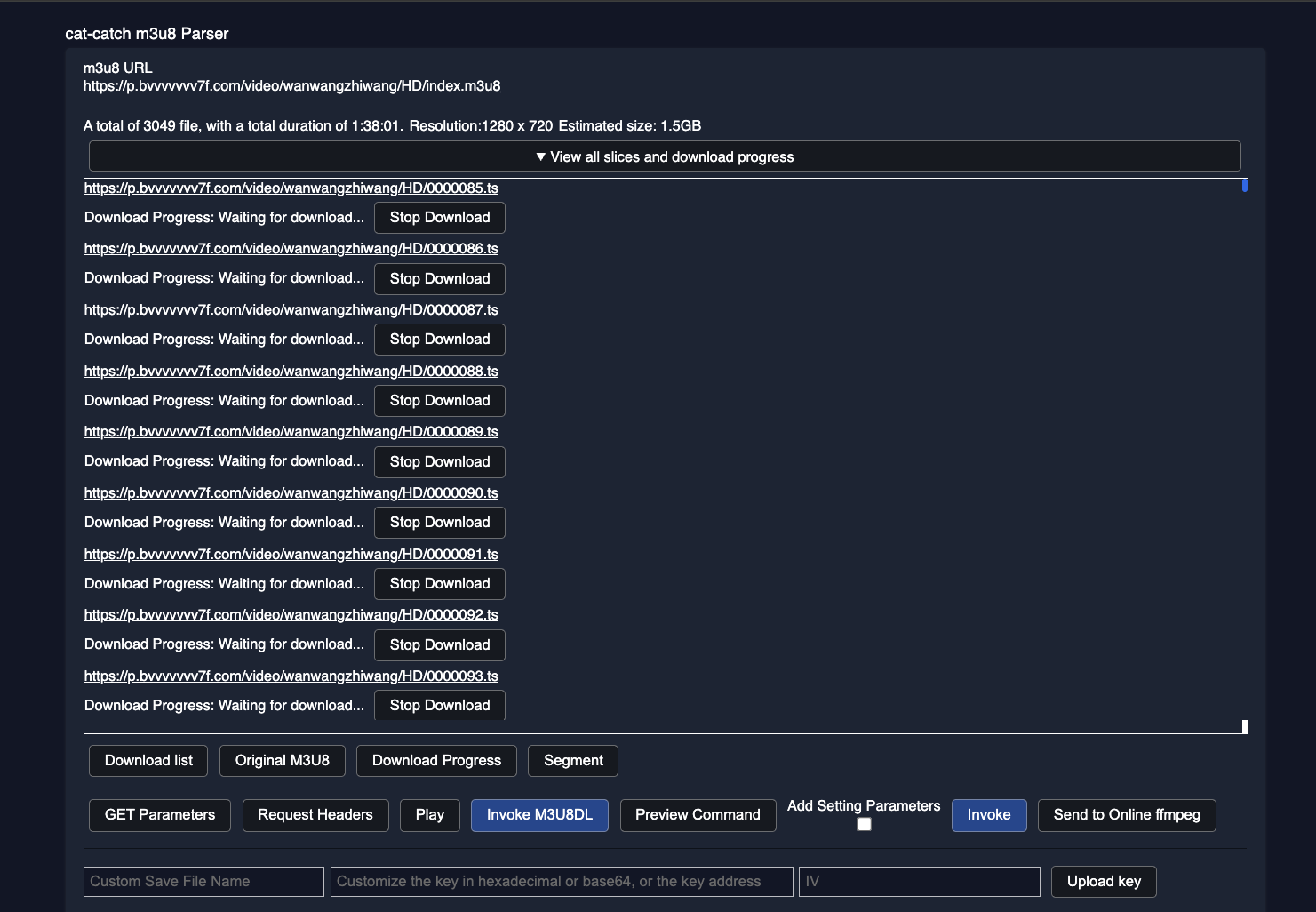This screenshot has height=912, width=1316.
Task: Open the 0000085.ts segment link
Action: (291, 188)
